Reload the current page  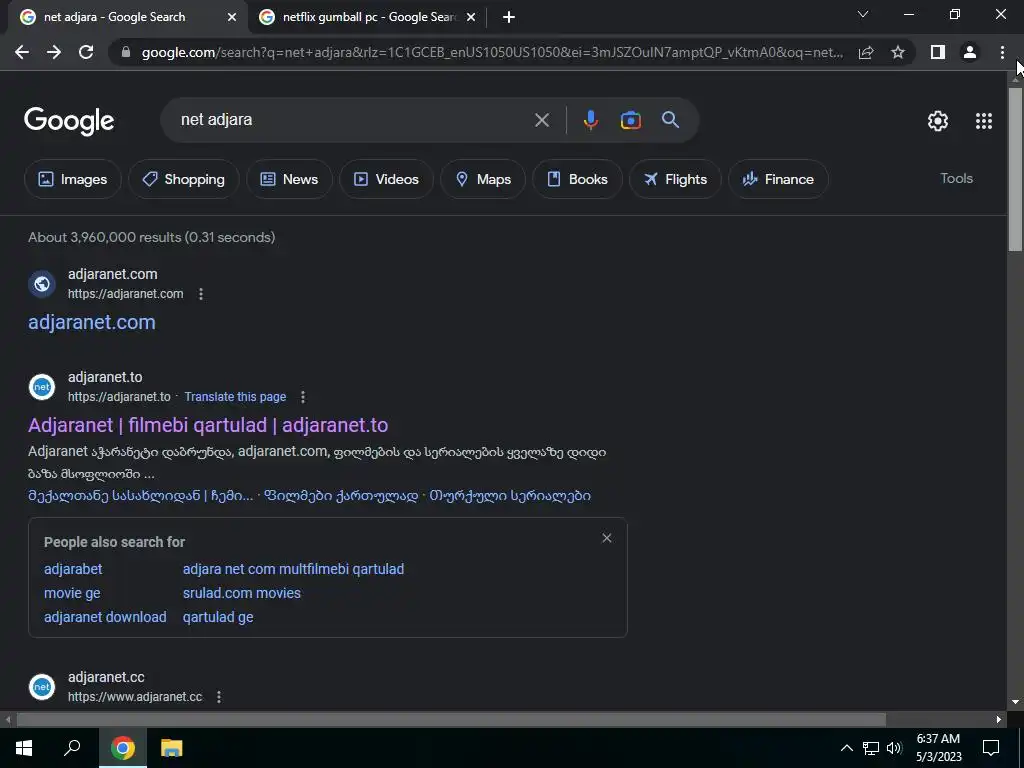86,52
